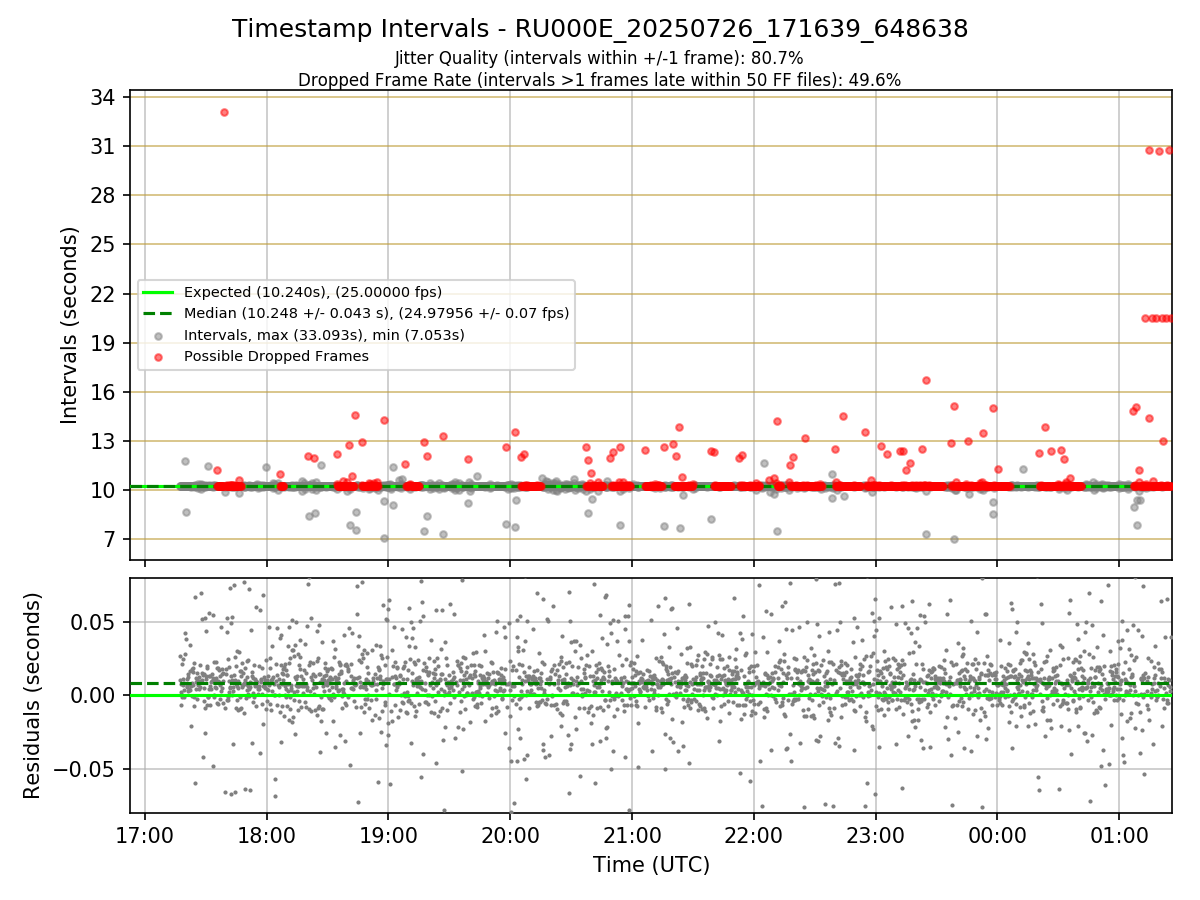Click the plot title 'Timestamp Intervals - RU000E_20250726_171639_648638'
Image resolution: width=1200 pixels, height=900 pixels.
click(600, 29)
